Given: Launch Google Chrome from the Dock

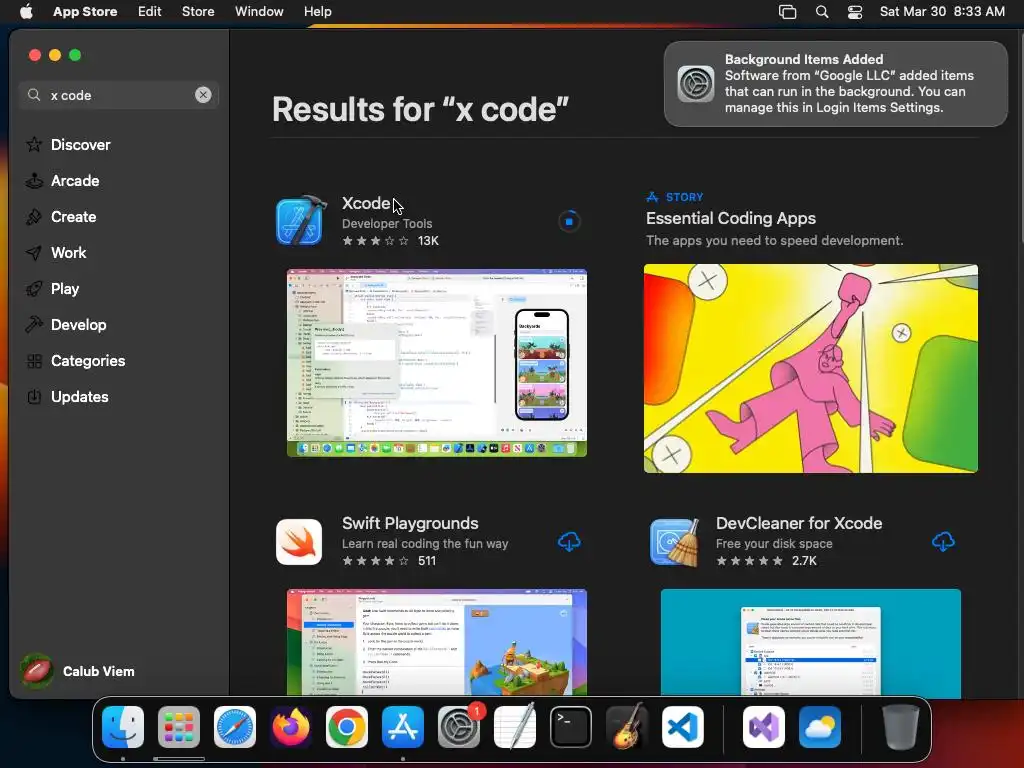Looking at the screenshot, I should [347, 727].
